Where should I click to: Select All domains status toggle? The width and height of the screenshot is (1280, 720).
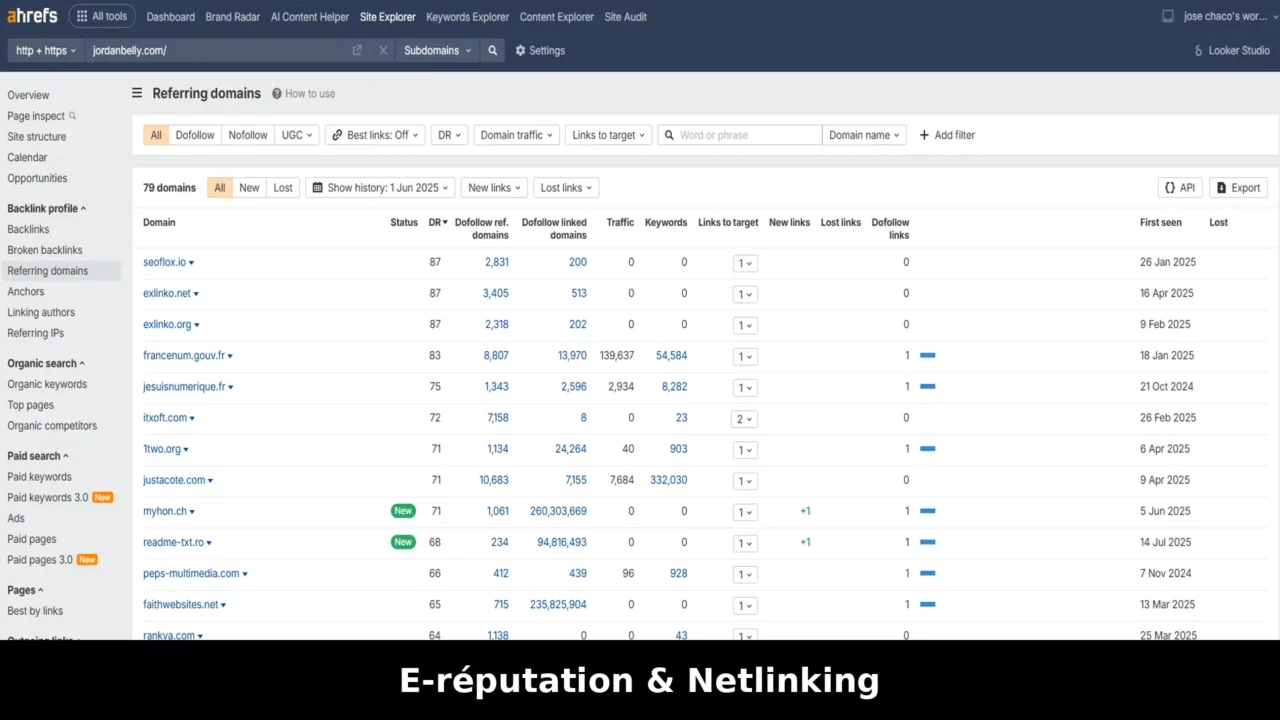pyautogui.click(x=220, y=187)
